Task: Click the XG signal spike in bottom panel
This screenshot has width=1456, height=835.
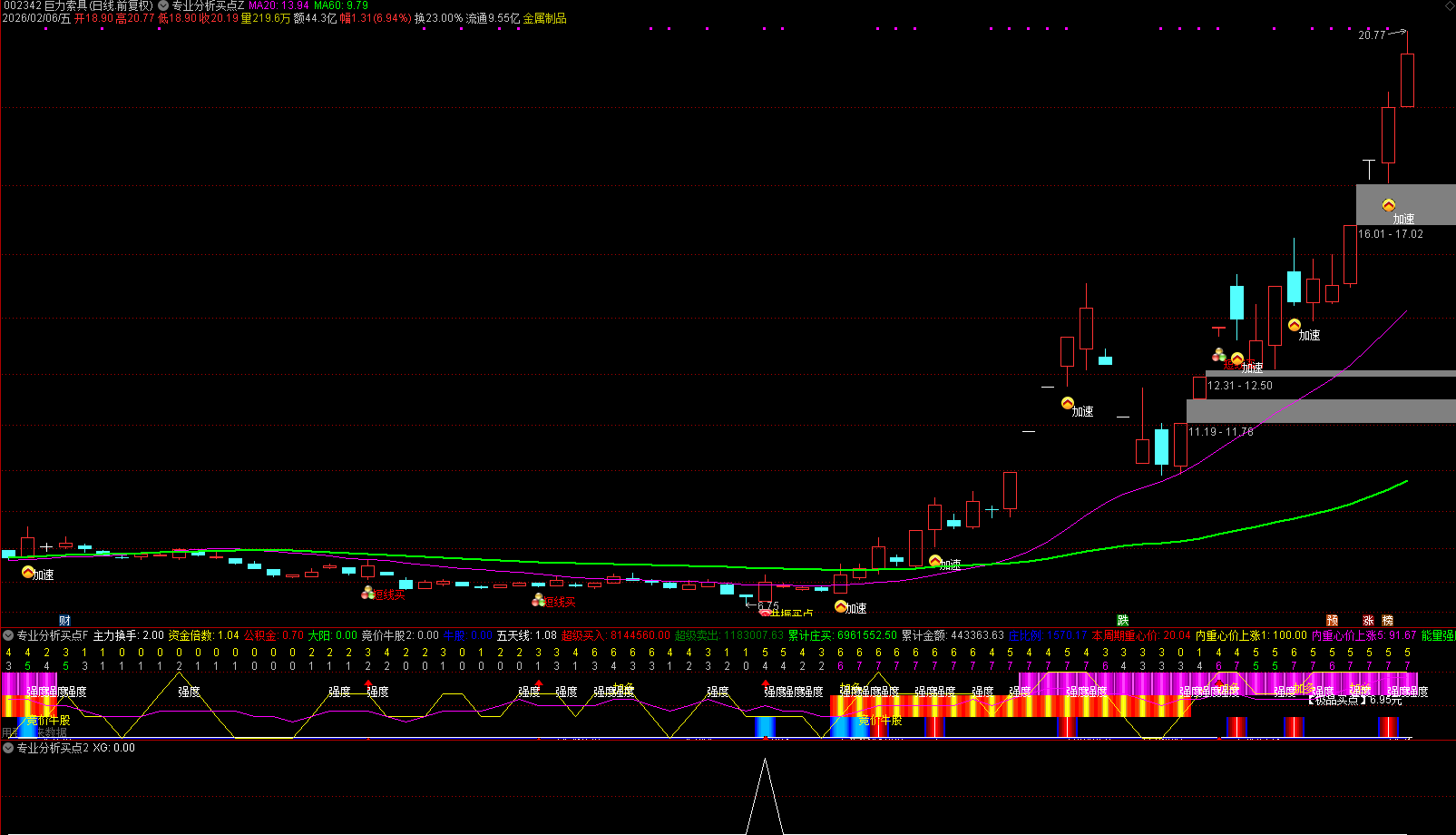Action: (765, 797)
